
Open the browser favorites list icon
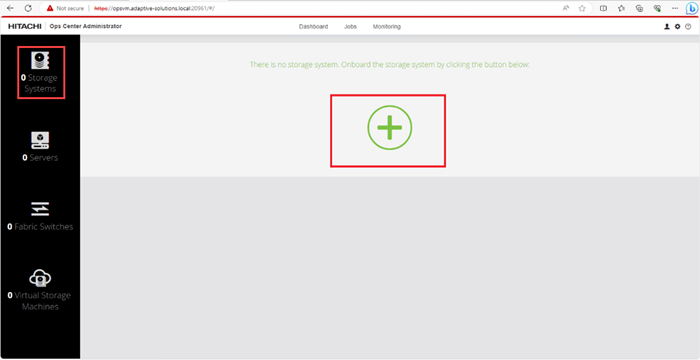point(621,8)
